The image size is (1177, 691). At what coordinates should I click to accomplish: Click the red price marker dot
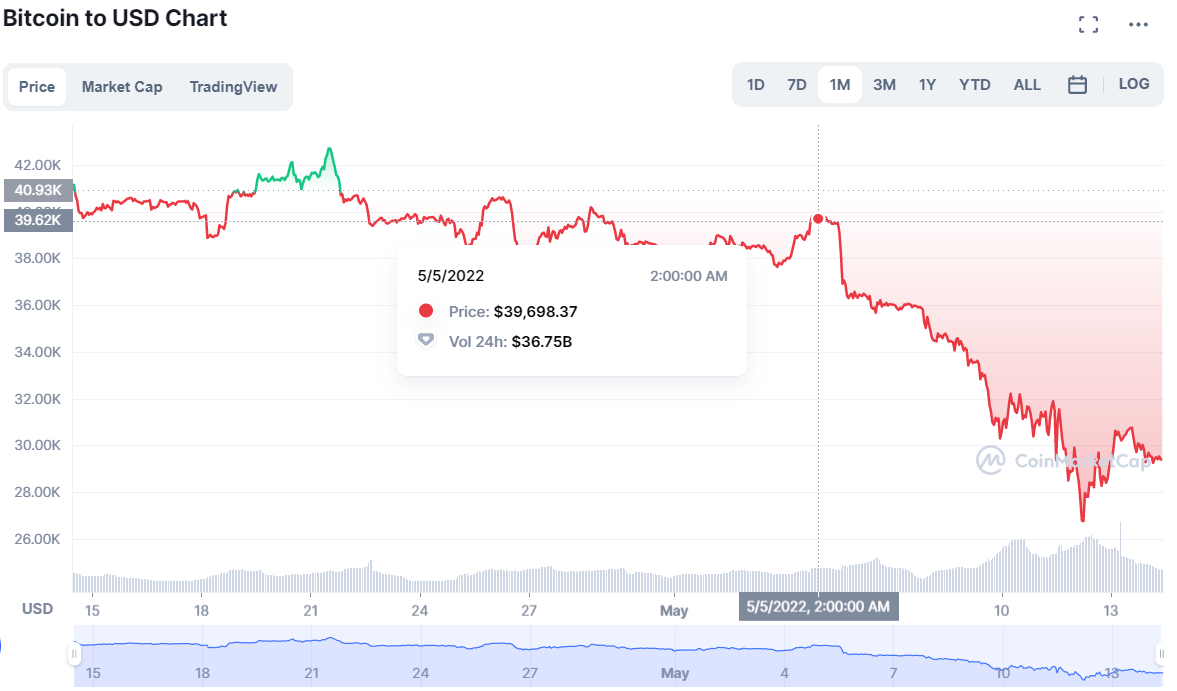point(818,219)
